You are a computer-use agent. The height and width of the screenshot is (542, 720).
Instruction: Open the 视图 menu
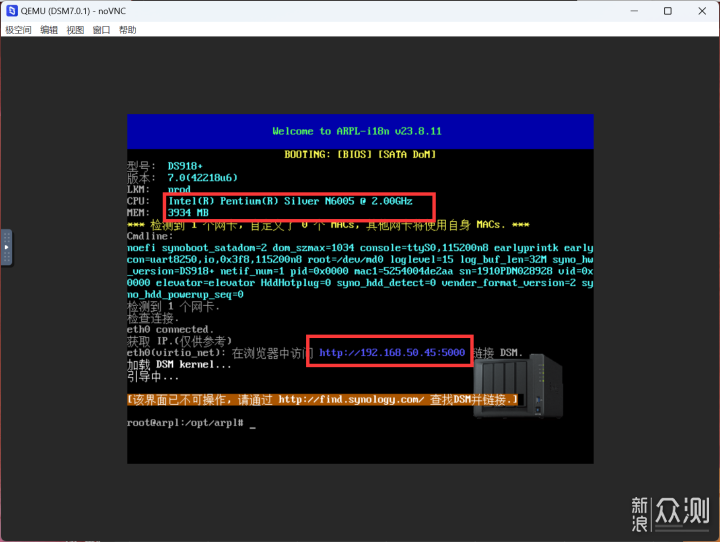(x=75, y=30)
